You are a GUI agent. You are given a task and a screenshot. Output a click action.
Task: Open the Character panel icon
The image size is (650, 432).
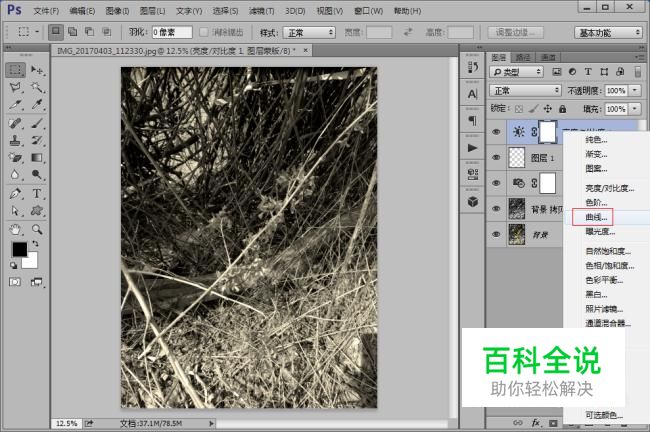[473, 94]
